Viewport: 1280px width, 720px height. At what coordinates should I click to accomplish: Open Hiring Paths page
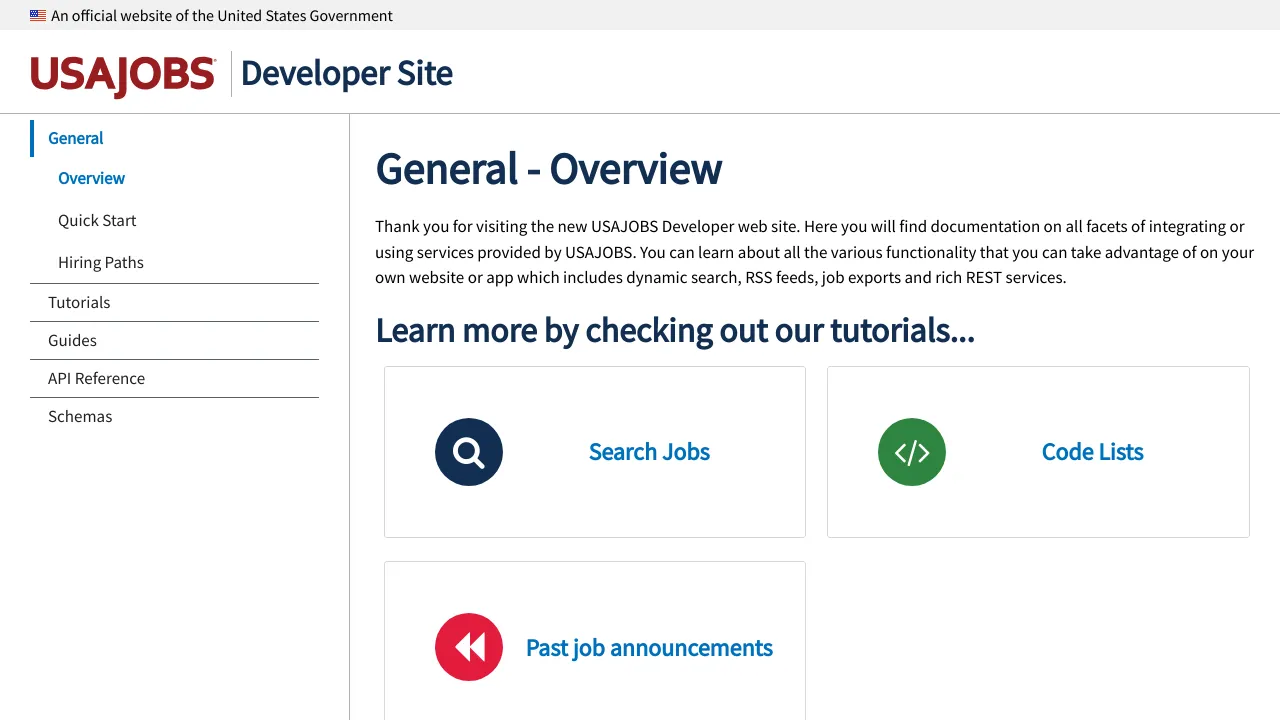click(101, 262)
